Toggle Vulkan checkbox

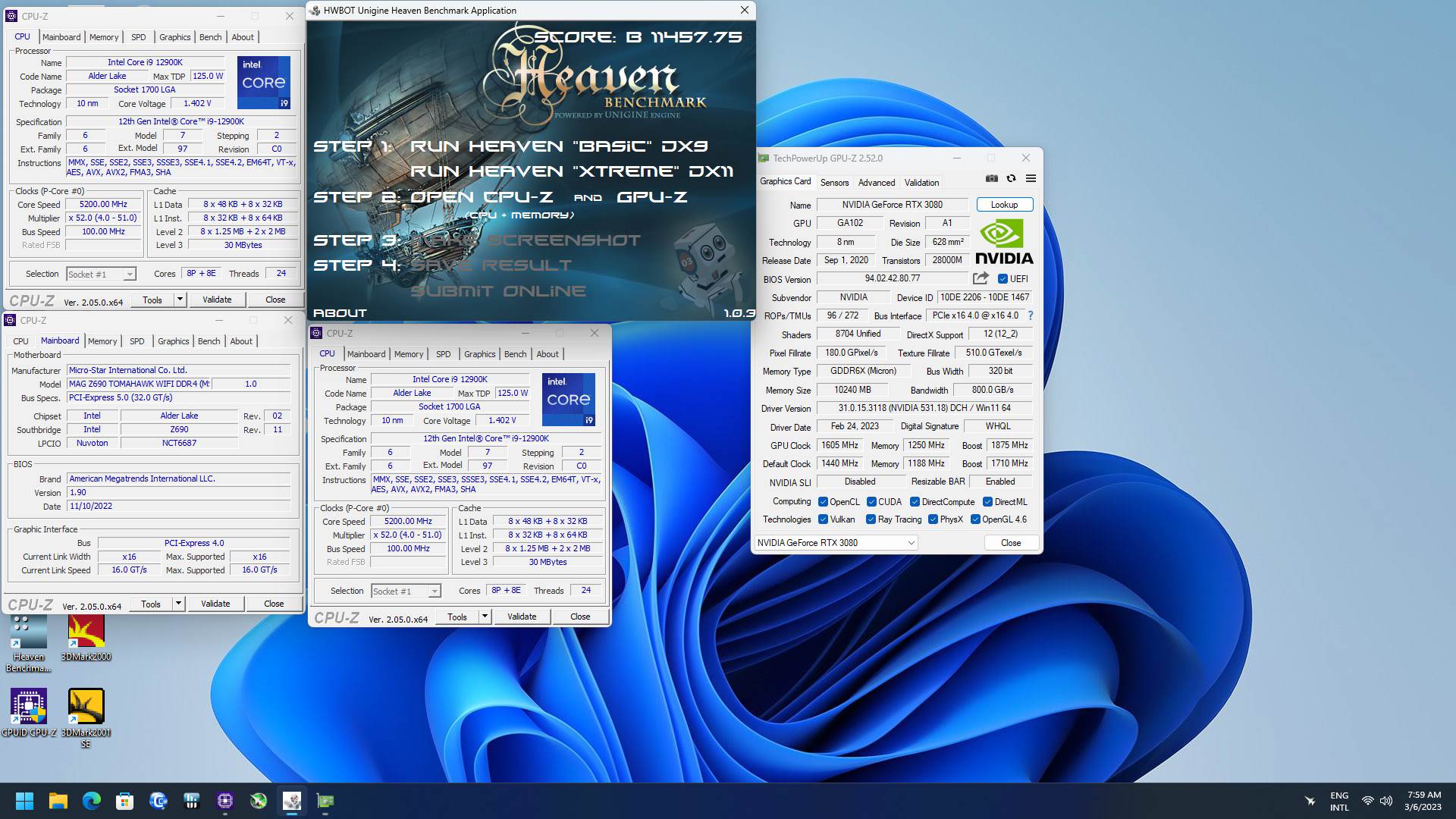(x=823, y=519)
